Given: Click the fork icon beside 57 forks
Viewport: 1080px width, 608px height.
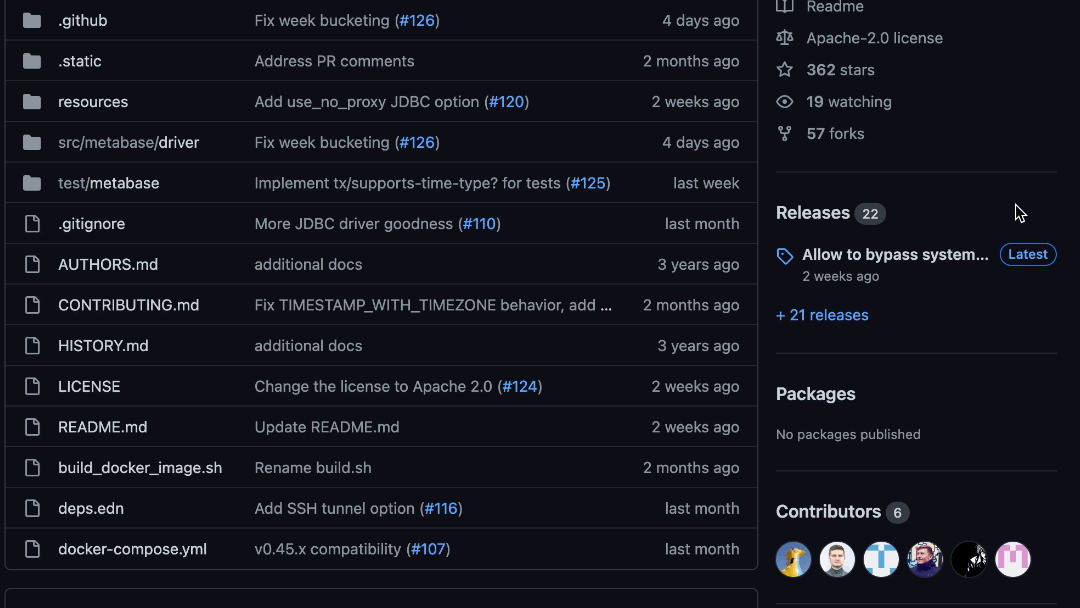Looking at the screenshot, I should (785, 134).
